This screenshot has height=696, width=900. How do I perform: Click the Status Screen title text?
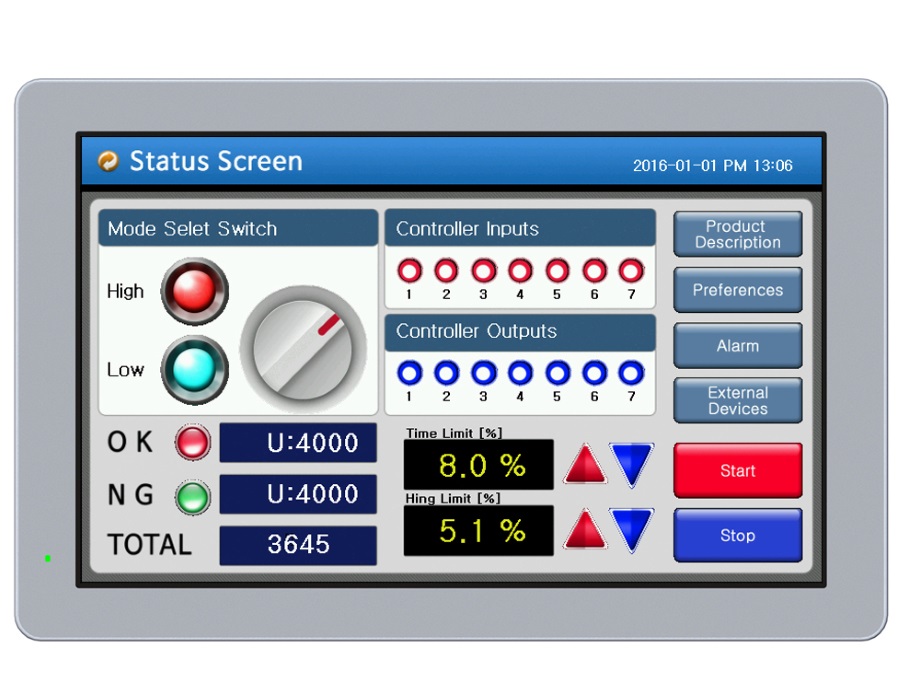(216, 161)
